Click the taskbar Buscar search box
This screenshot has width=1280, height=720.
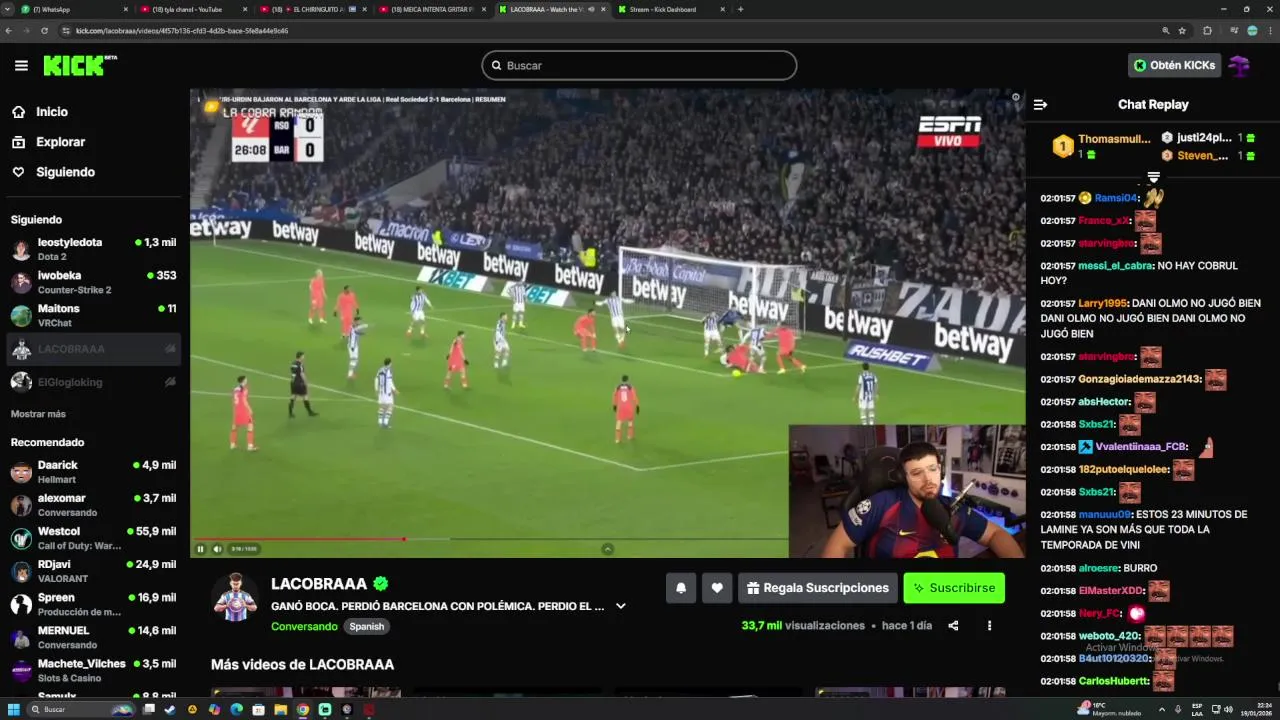(83, 709)
